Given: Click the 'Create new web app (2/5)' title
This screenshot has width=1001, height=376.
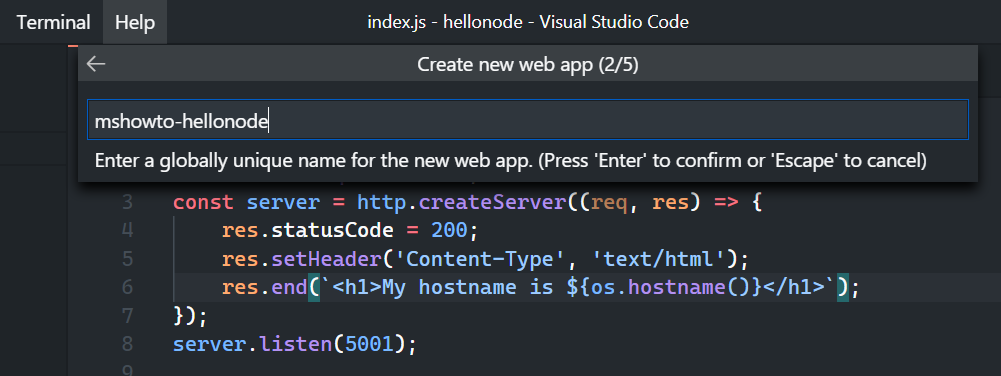Looking at the screenshot, I should click(x=528, y=64).
